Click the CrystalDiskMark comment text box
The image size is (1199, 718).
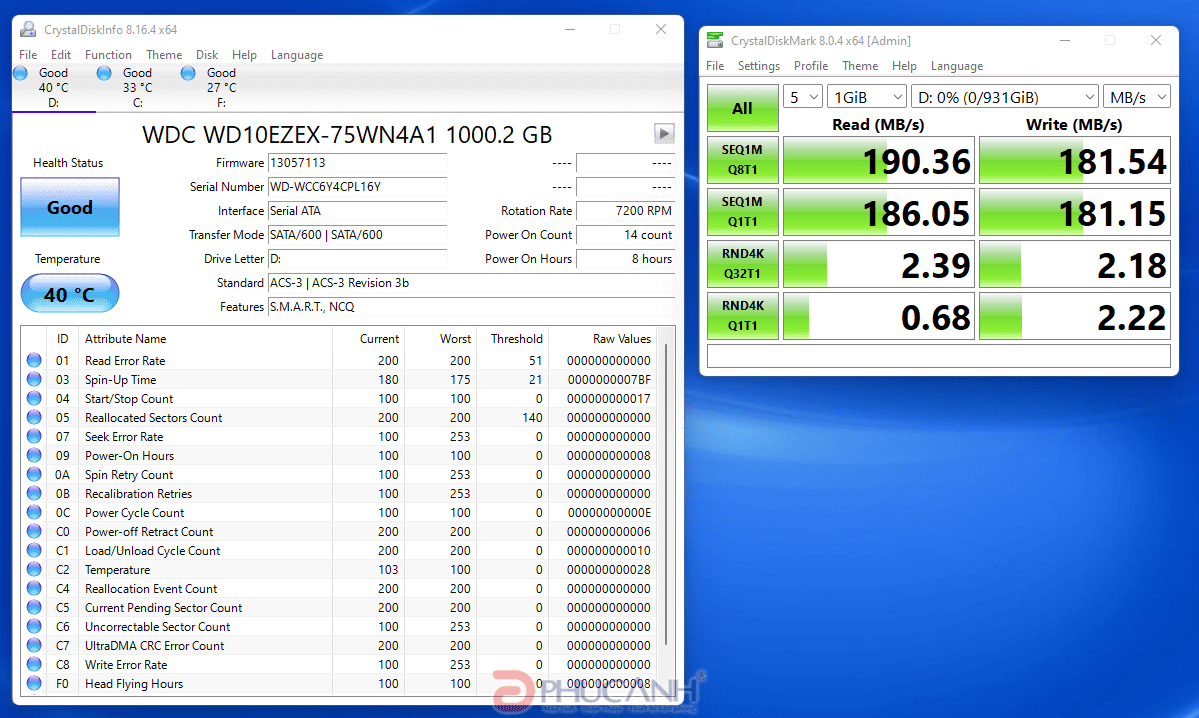pyautogui.click(x=938, y=356)
